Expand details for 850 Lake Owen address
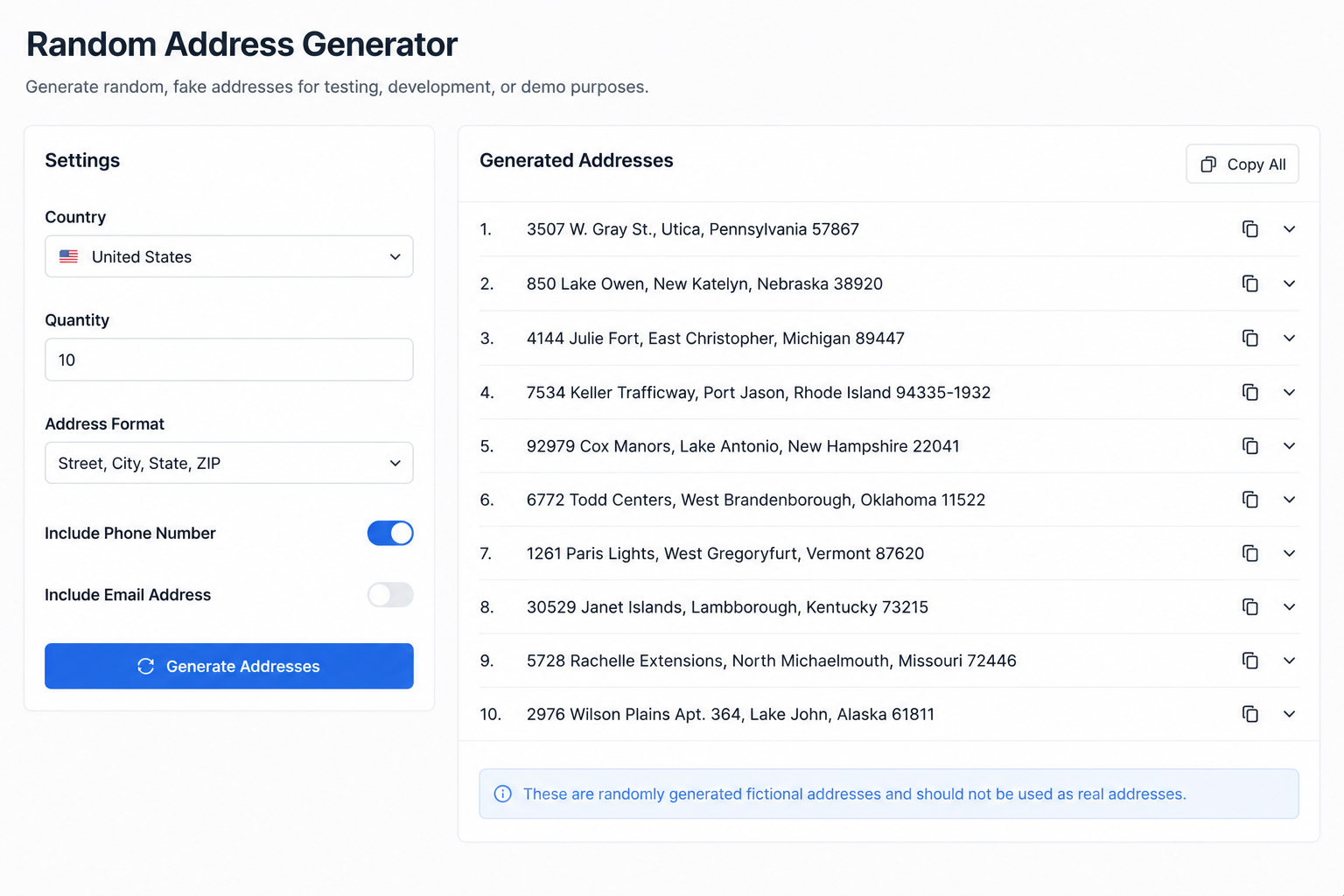The width and height of the screenshot is (1344, 896). coord(1289,283)
